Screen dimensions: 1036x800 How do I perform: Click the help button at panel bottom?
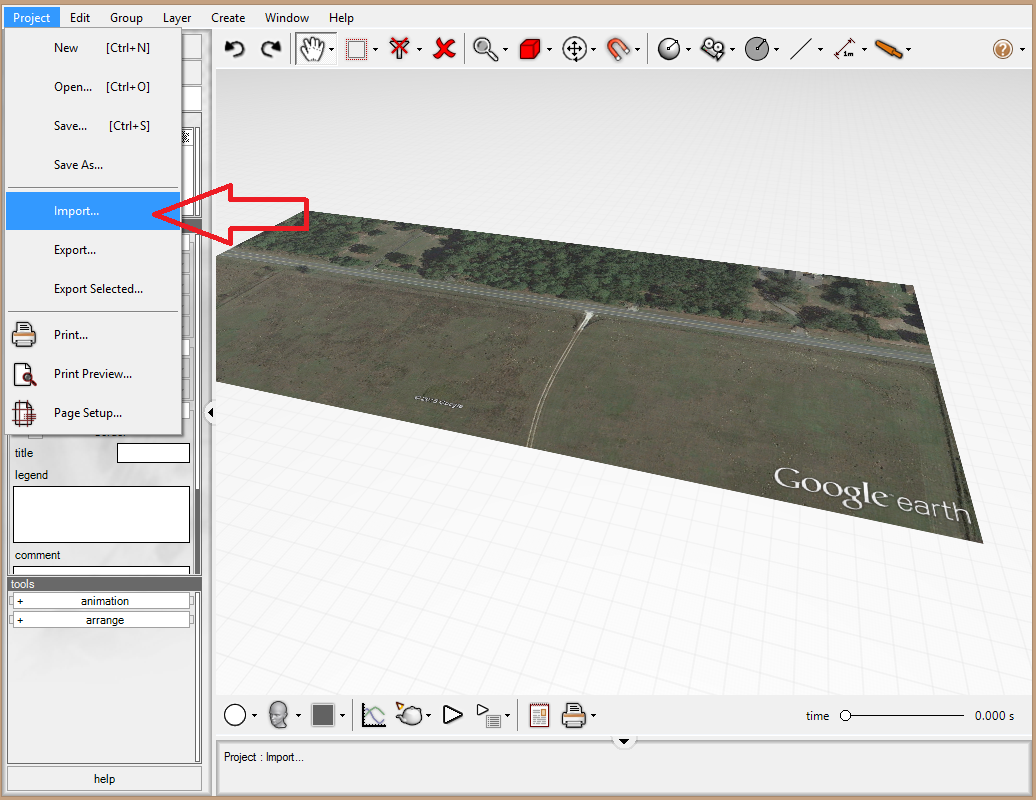point(104,778)
